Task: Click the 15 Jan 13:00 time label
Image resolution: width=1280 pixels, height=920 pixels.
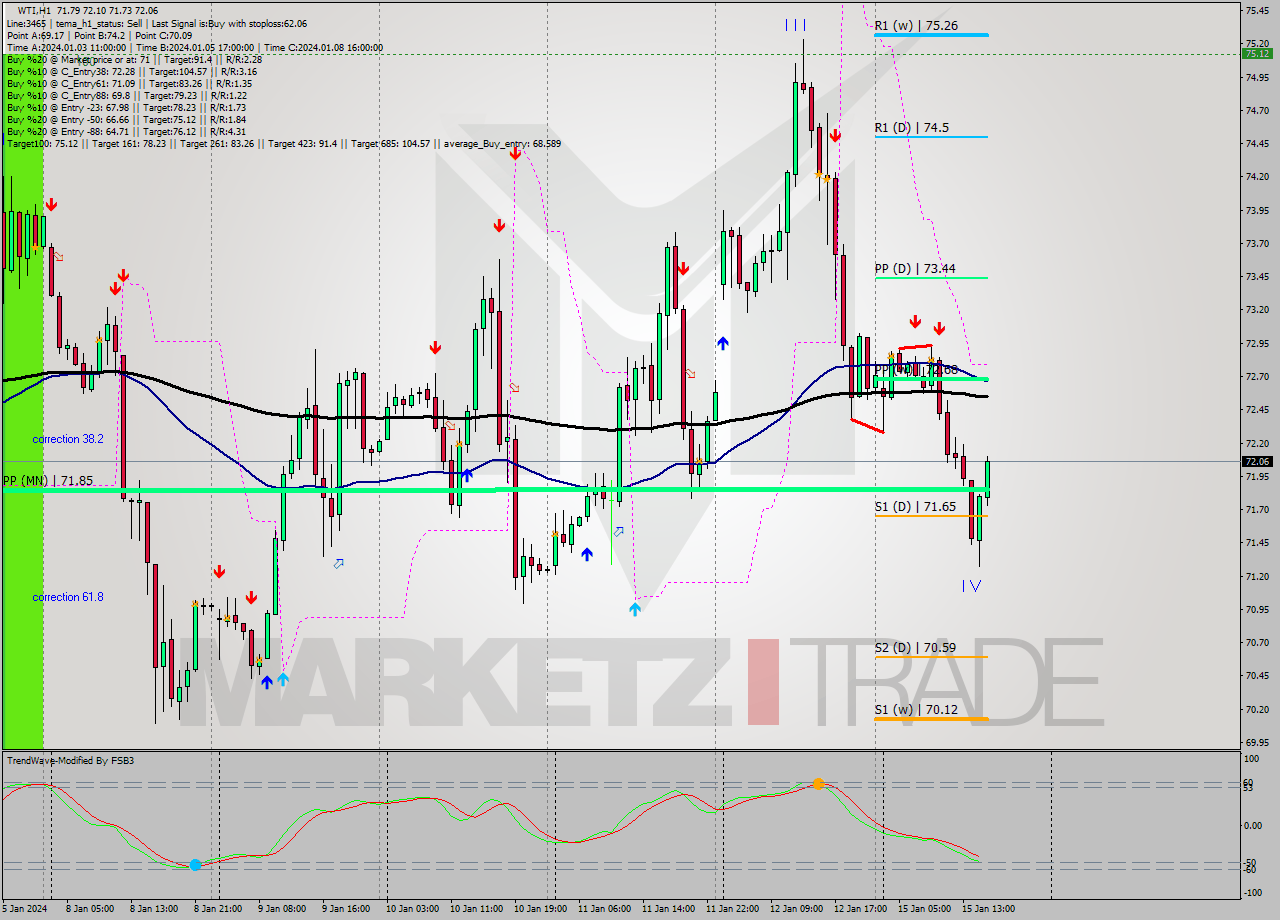Action: 989,909
